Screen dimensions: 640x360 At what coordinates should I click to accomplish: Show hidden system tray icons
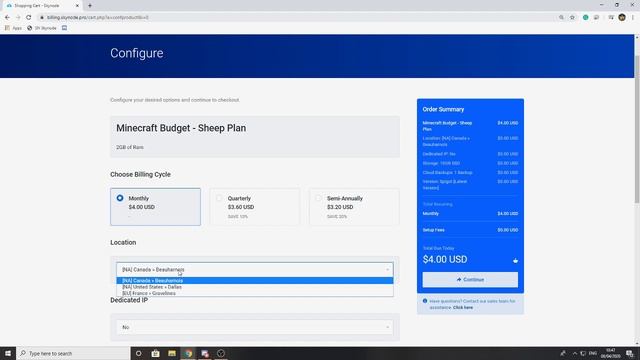(x=575, y=353)
